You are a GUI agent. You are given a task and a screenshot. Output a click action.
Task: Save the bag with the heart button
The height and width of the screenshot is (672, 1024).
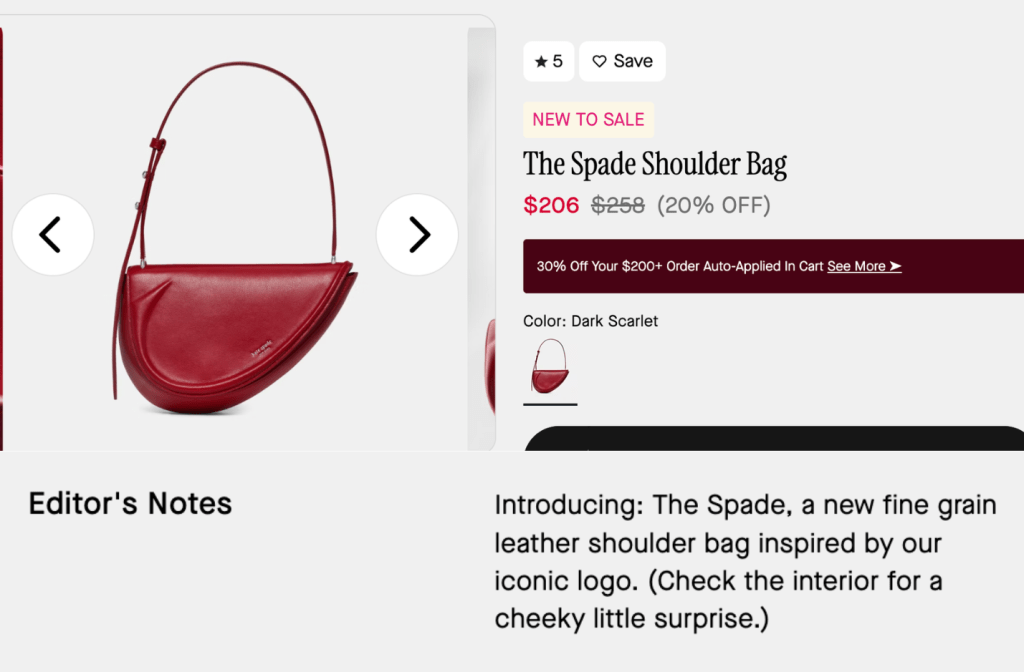point(622,62)
